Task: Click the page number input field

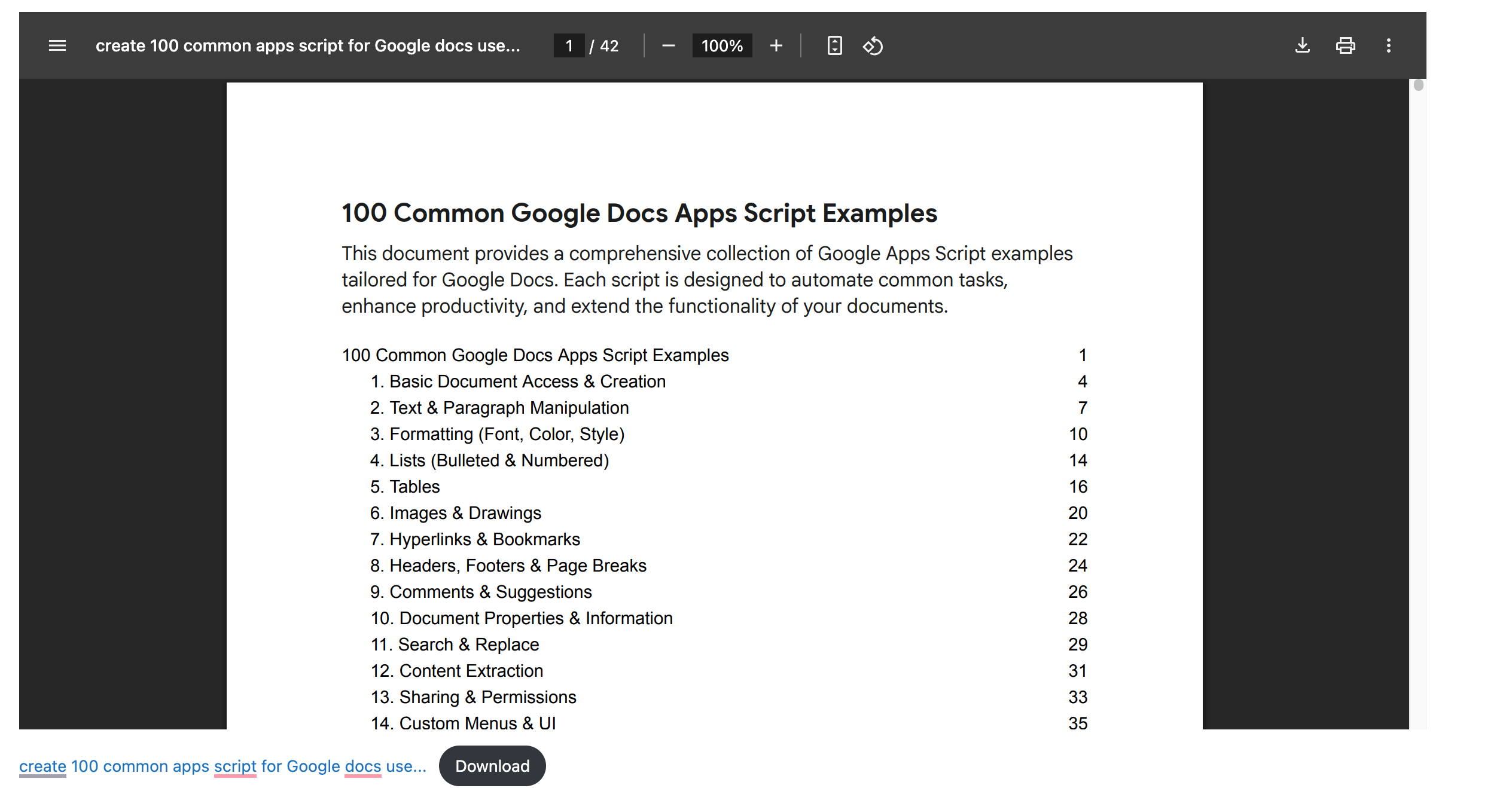Action: click(569, 45)
